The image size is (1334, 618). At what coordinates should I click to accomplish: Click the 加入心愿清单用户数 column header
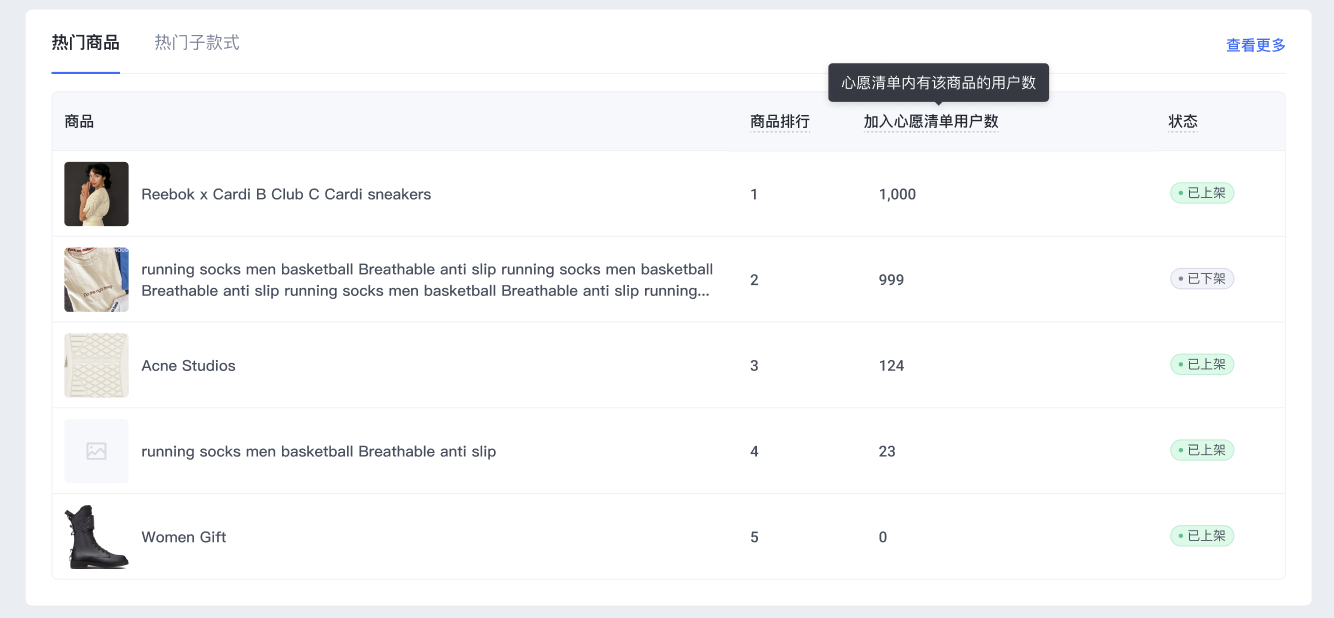(x=930, y=122)
